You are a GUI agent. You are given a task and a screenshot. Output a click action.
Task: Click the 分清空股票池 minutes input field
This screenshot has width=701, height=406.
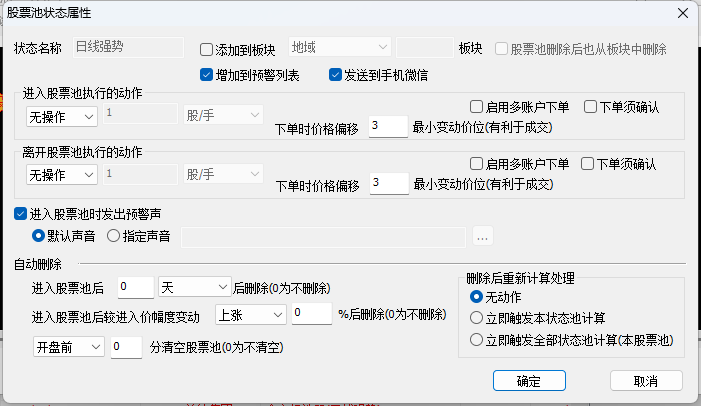(126, 347)
